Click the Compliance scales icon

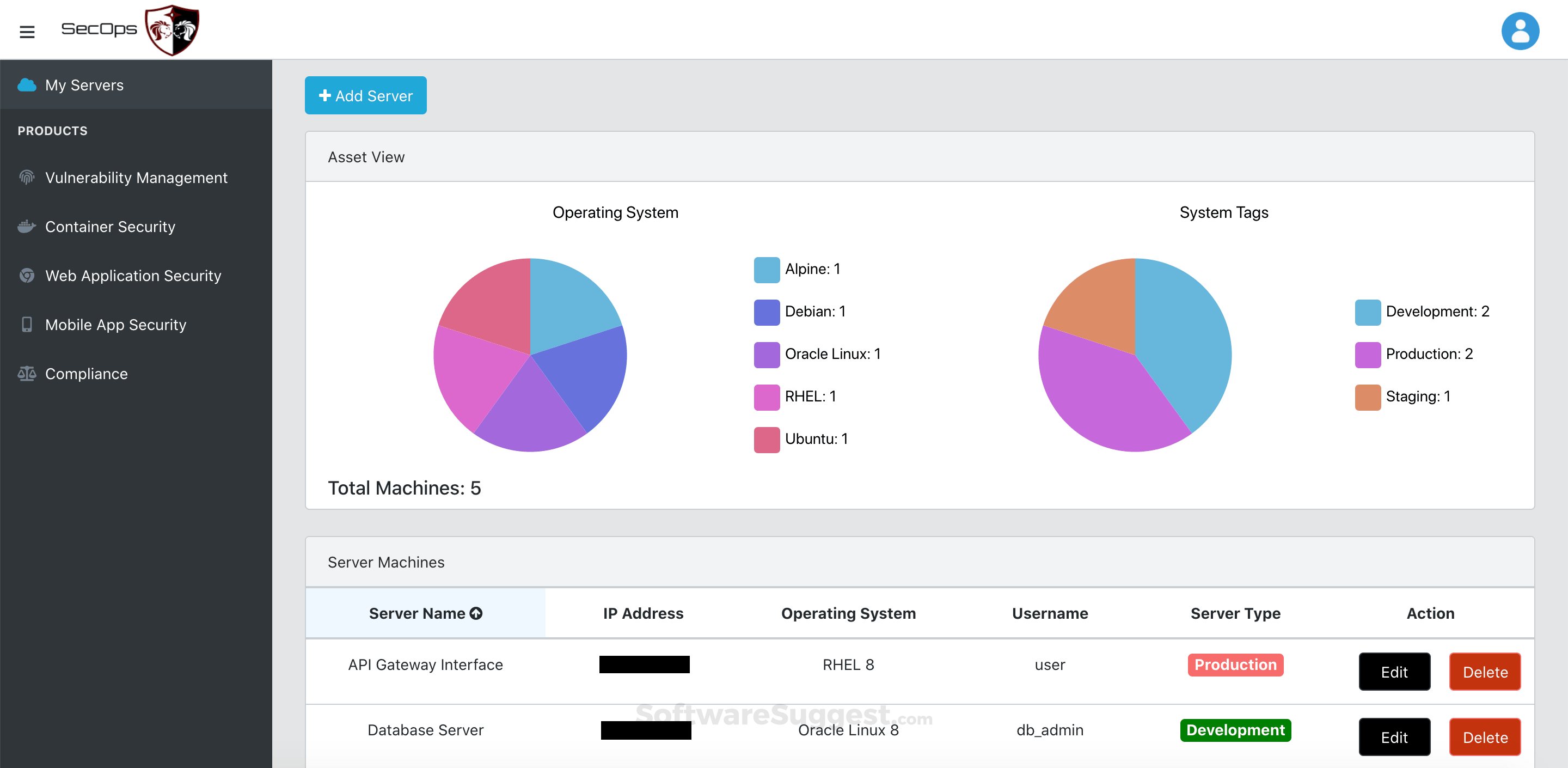click(26, 373)
